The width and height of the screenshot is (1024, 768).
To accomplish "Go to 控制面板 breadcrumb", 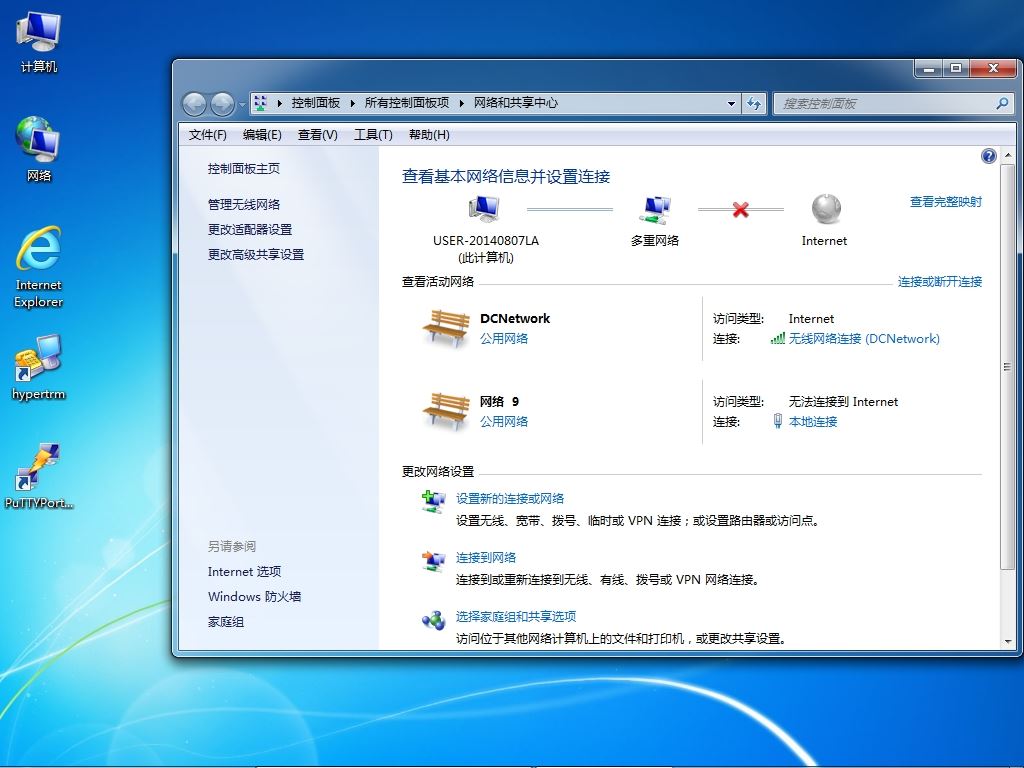I will click(x=315, y=103).
